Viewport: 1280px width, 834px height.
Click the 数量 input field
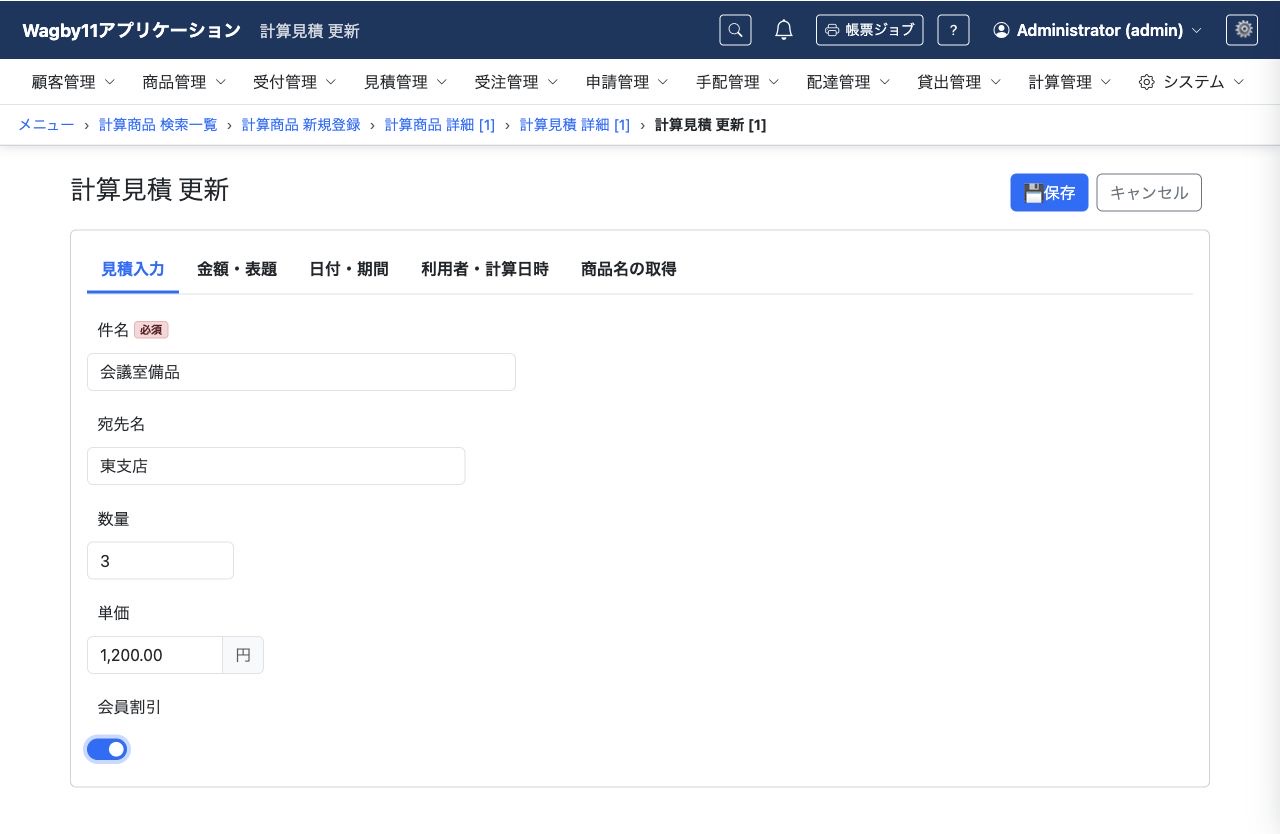[160, 561]
